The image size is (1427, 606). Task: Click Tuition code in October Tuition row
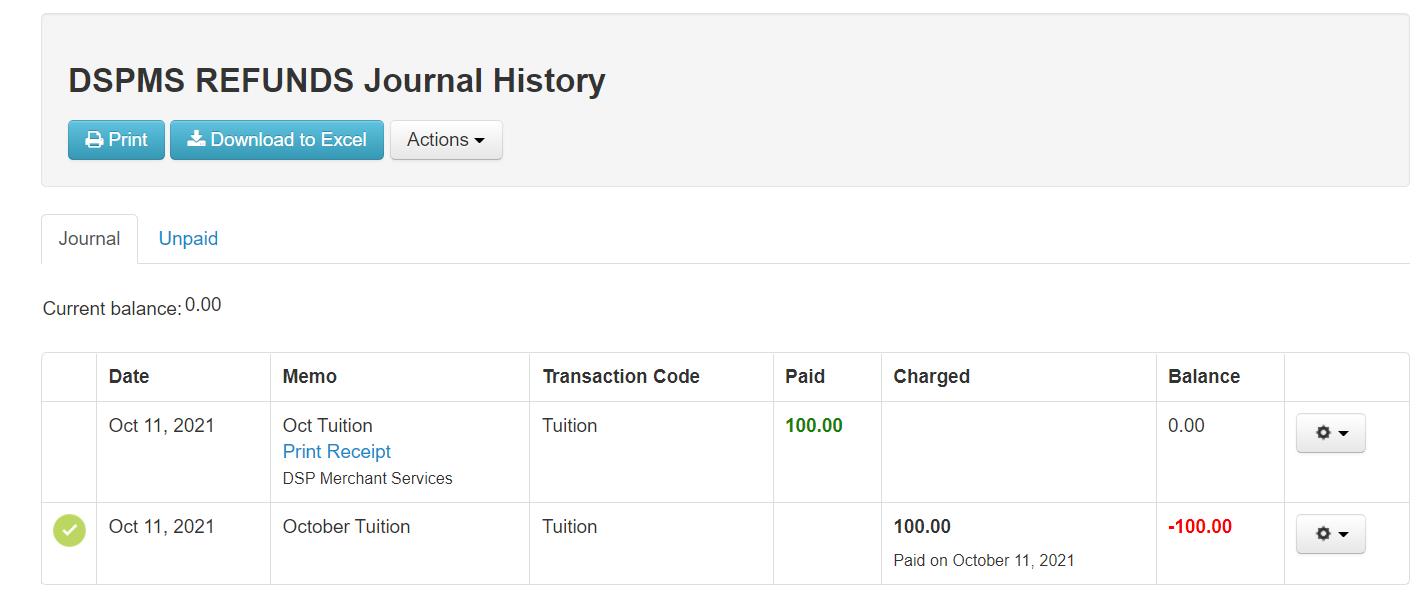click(570, 527)
